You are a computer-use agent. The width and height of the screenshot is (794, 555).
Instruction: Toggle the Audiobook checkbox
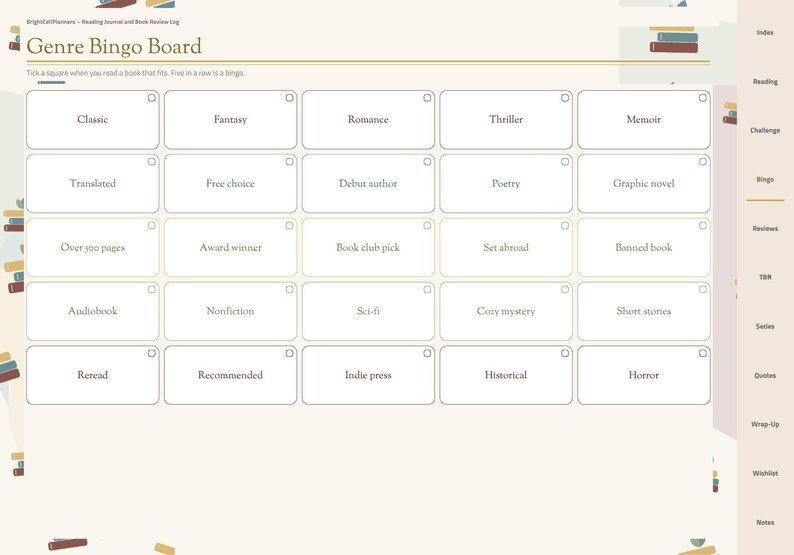pyautogui.click(x=151, y=289)
